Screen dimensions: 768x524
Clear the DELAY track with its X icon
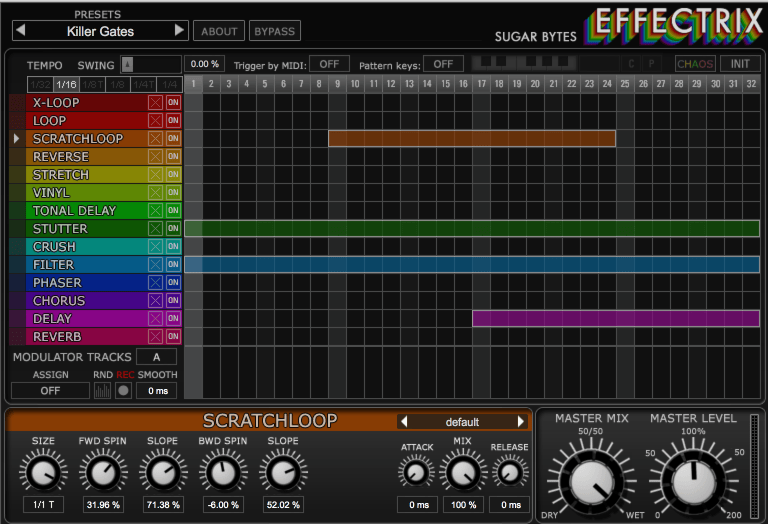coord(155,319)
